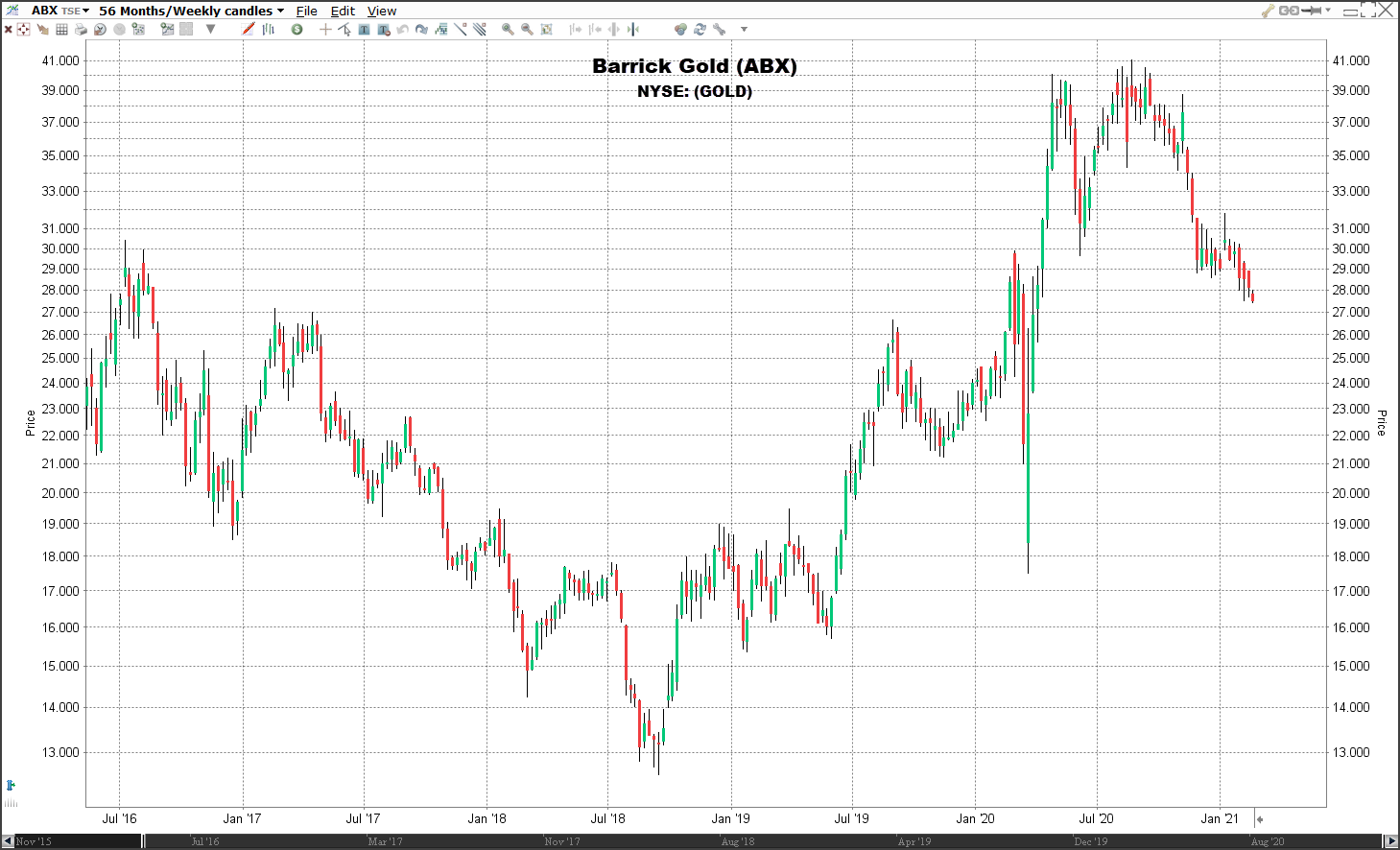This screenshot has width=1400, height=850.
Task: Click the hand pointer toolbar icon
Action: point(42,30)
